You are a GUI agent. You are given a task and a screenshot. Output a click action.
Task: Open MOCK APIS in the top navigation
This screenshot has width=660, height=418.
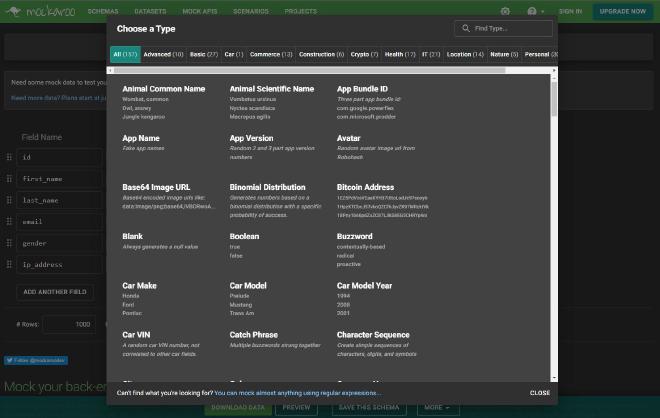point(200,11)
